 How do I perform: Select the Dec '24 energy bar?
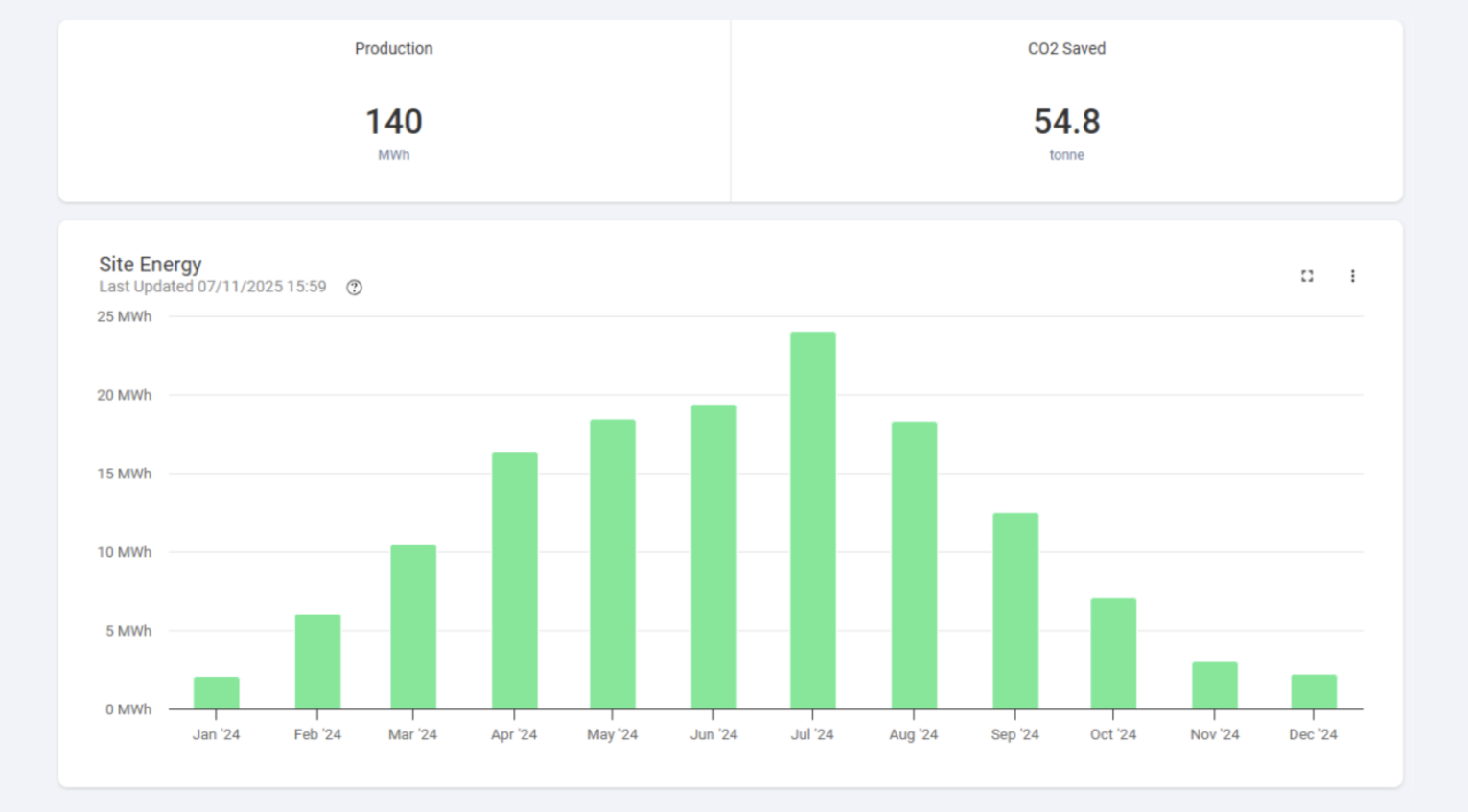coord(1314,692)
